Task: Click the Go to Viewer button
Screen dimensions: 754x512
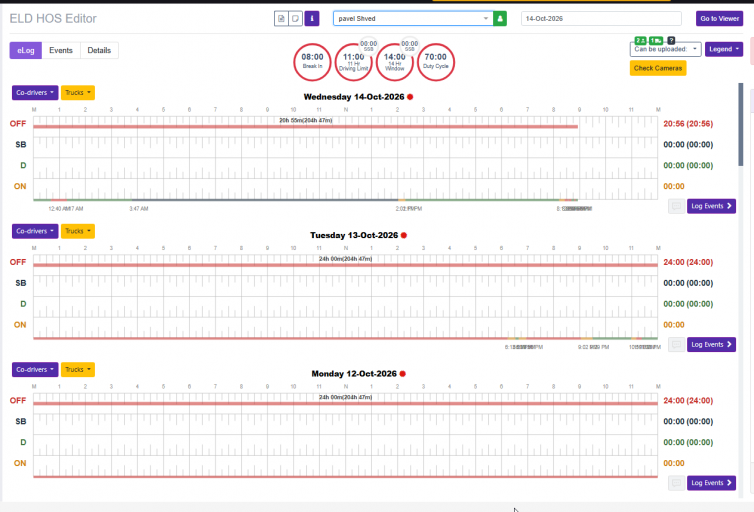Action: [719, 19]
